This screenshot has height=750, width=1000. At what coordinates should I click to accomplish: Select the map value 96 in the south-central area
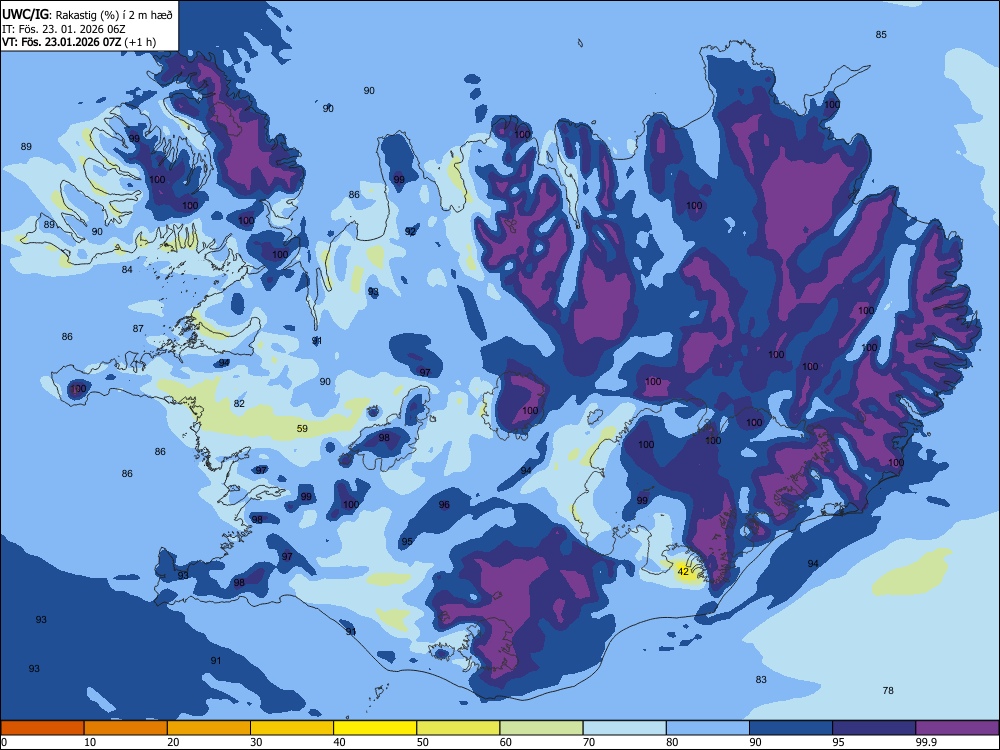445,505
